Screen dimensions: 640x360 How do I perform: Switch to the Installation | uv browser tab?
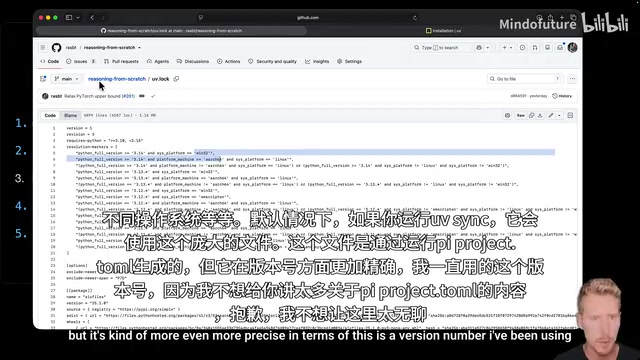443,31
